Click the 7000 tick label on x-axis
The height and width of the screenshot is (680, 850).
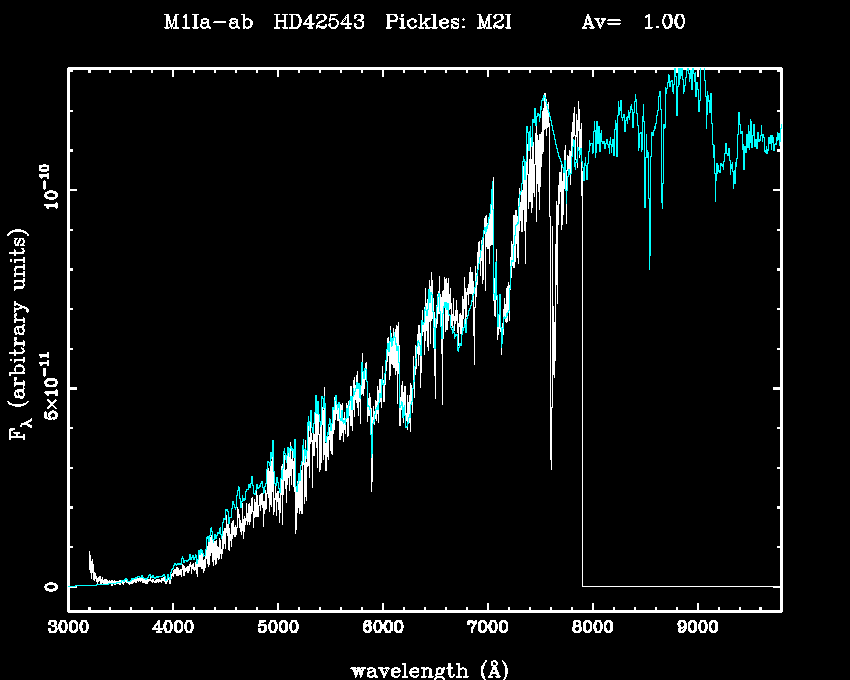click(487, 628)
